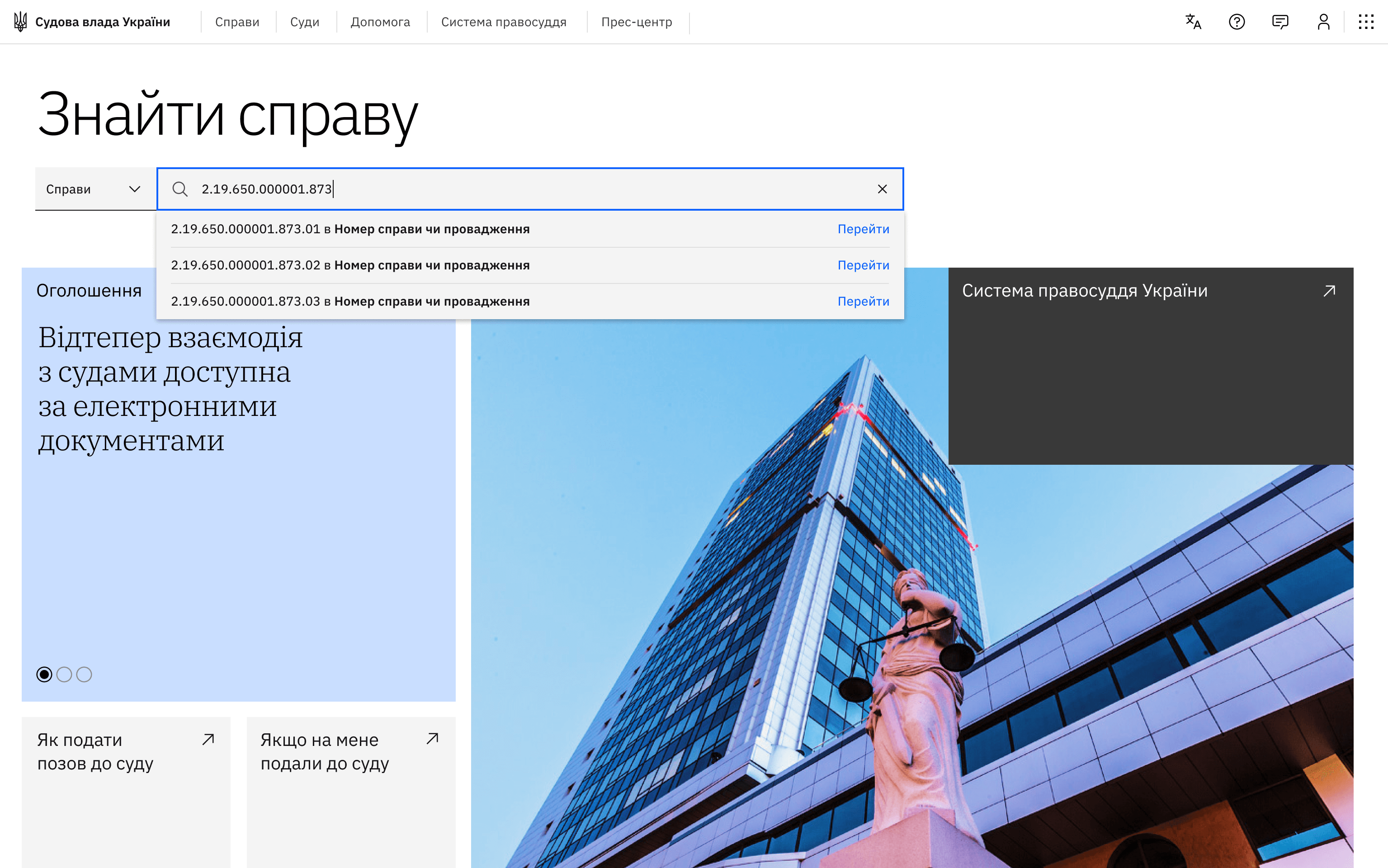Select suggestion 2.19.650.000001.873.03
The image size is (1388, 868).
pyautogui.click(x=350, y=302)
